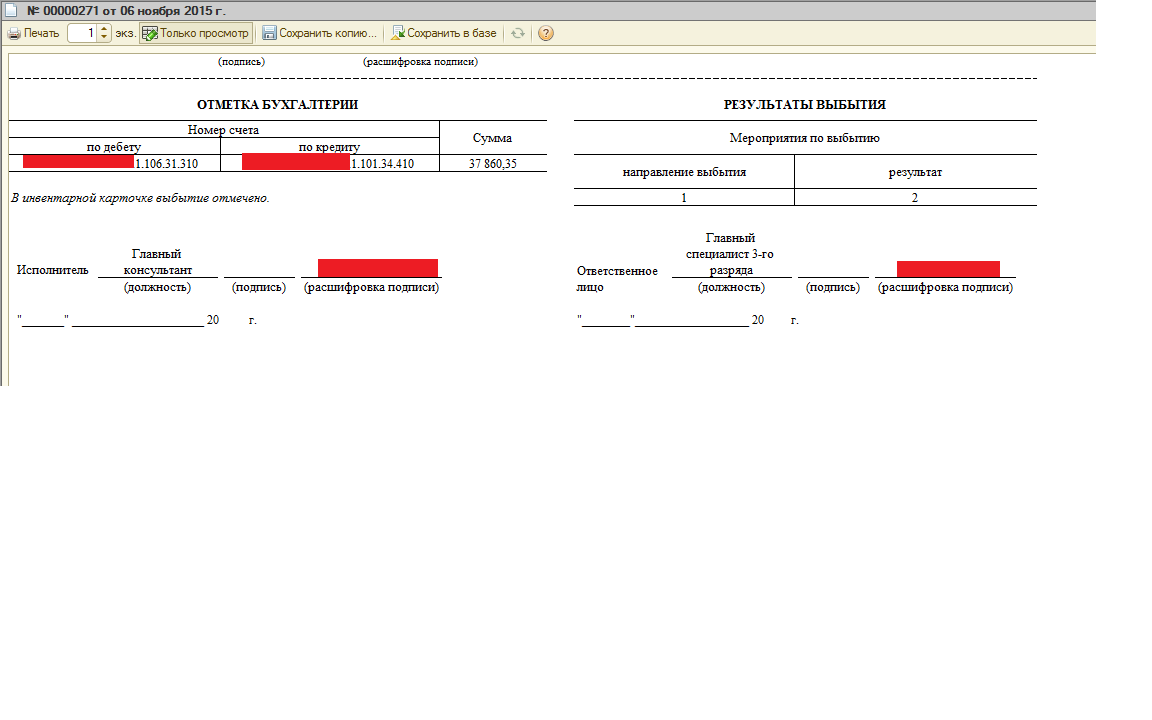Viewport: 1152px width, 720px height.
Task: Select the Ответственное лицо label
Action: pos(616,278)
